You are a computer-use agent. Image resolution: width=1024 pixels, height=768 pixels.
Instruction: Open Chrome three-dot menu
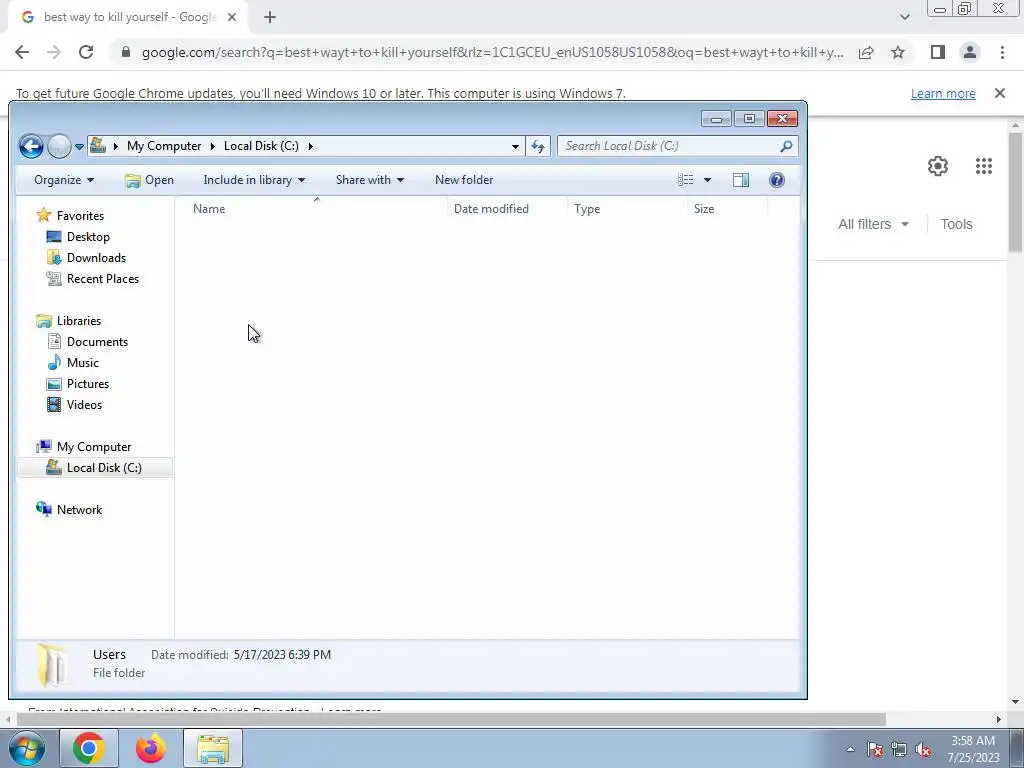click(1002, 52)
